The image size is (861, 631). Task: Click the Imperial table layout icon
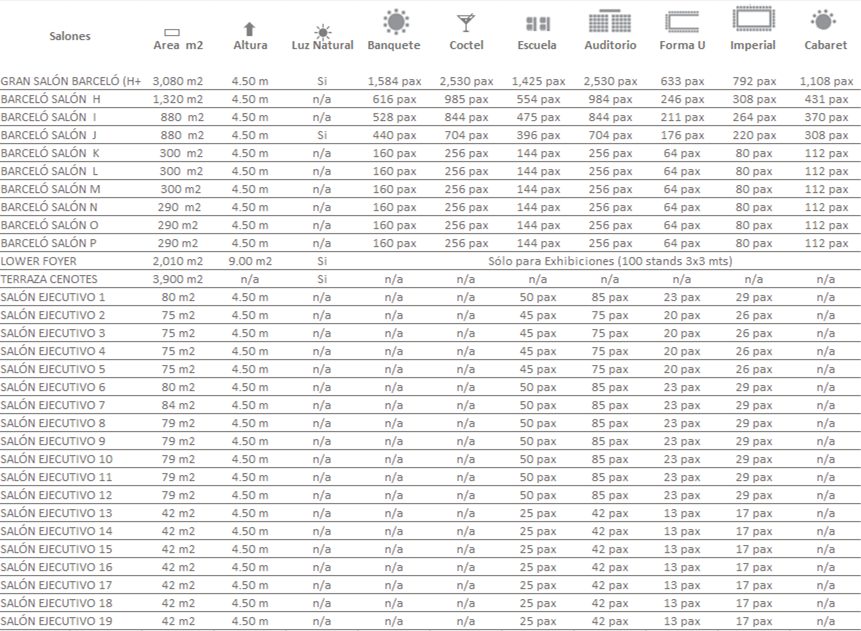click(753, 18)
